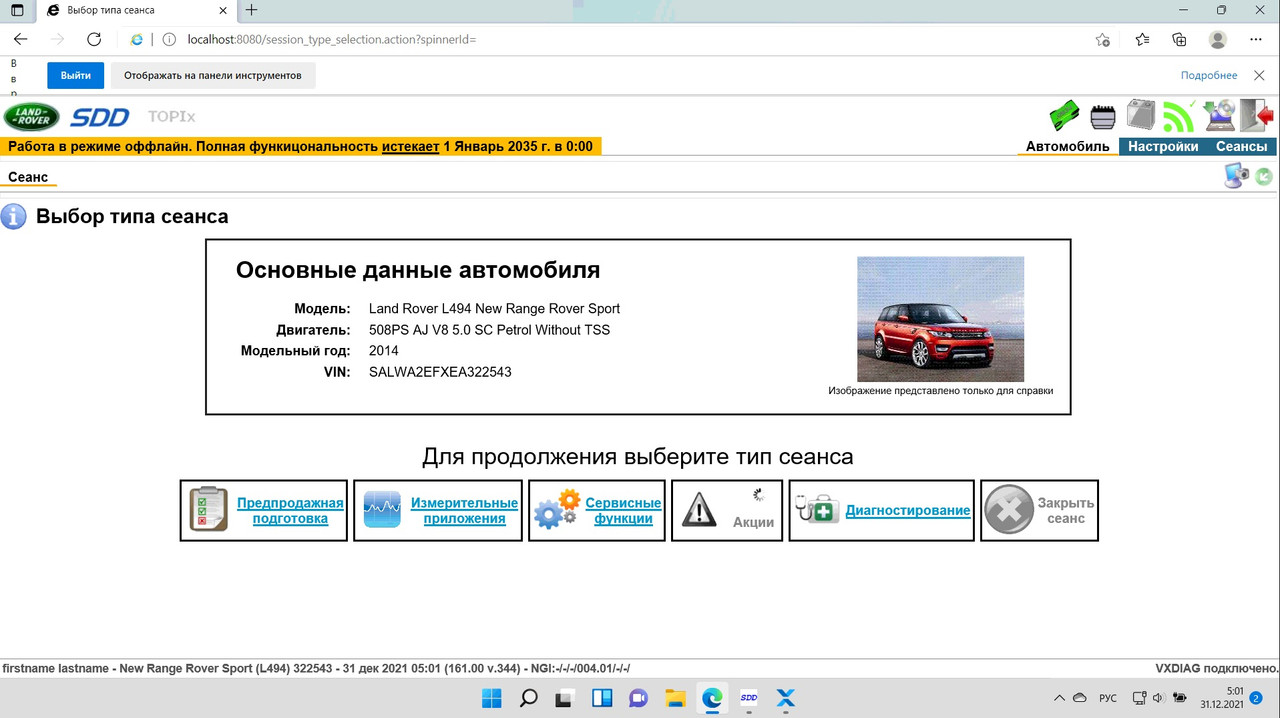Open the taskbar search icon
The height and width of the screenshot is (718, 1280).
529,698
